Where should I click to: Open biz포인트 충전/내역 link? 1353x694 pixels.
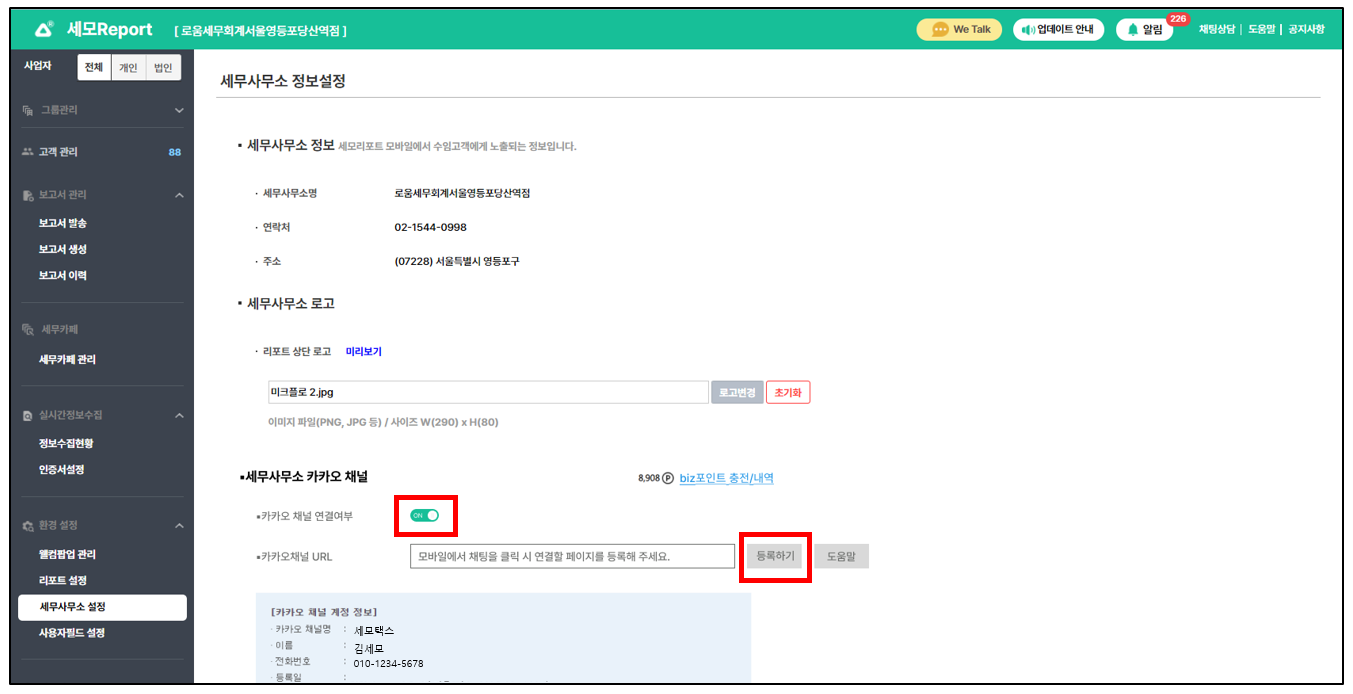pyautogui.click(x=726, y=478)
